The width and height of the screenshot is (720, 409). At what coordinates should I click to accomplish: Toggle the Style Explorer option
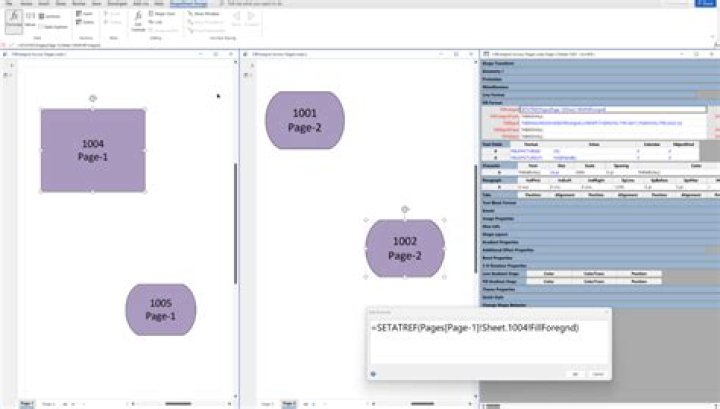(x=56, y=27)
